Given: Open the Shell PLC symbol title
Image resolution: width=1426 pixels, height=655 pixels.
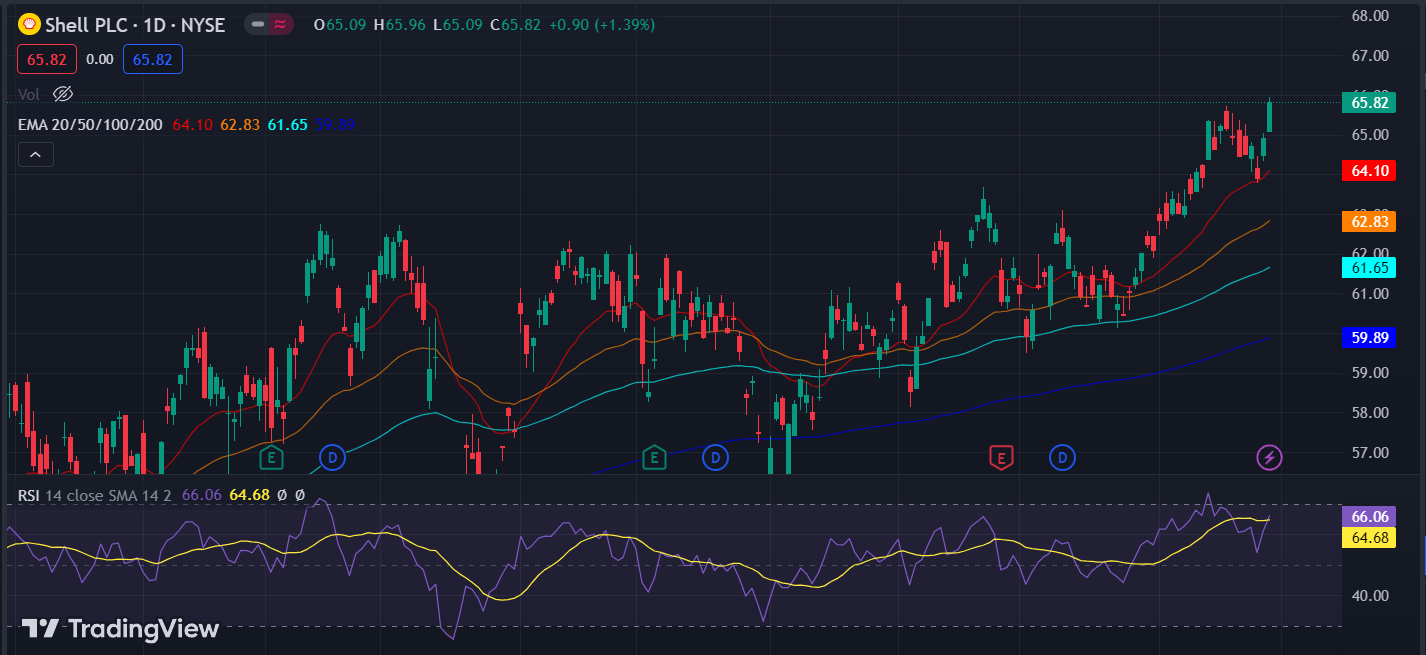Looking at the screenshot, I should pos(135,24).
